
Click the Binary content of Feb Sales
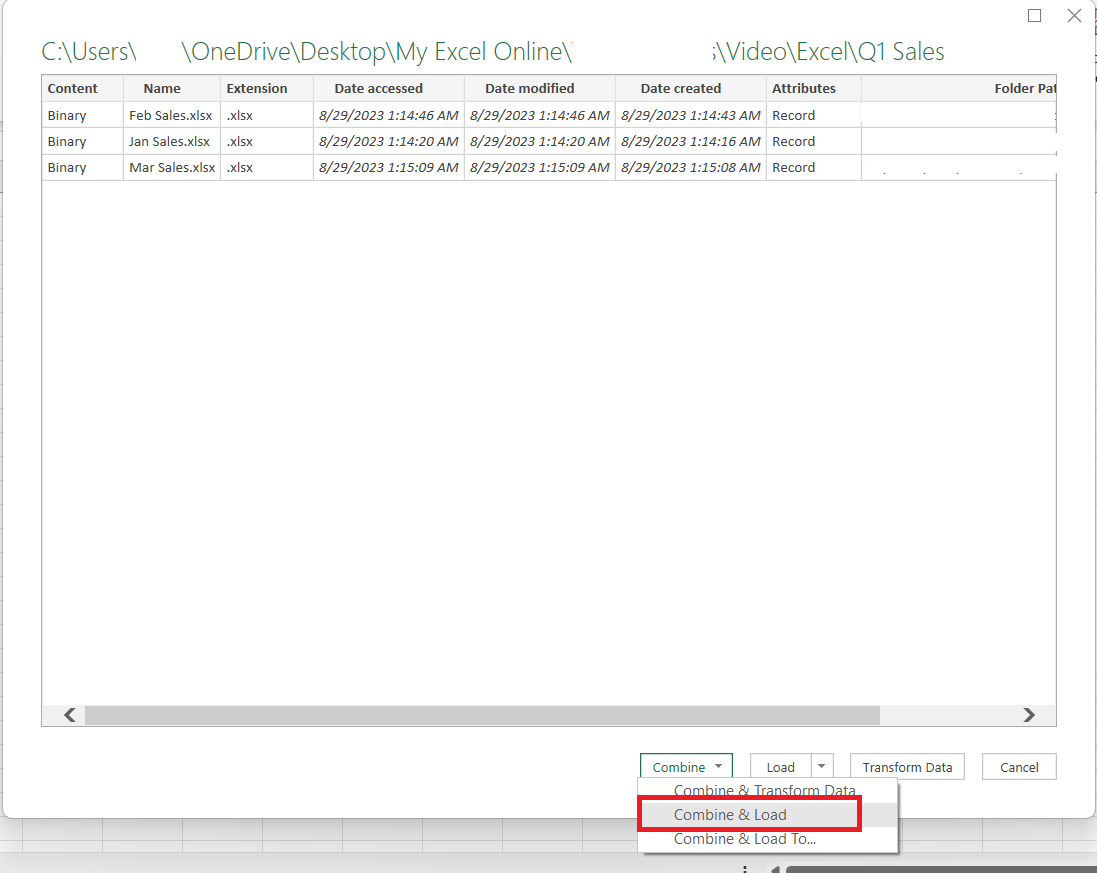pos(67,115)
